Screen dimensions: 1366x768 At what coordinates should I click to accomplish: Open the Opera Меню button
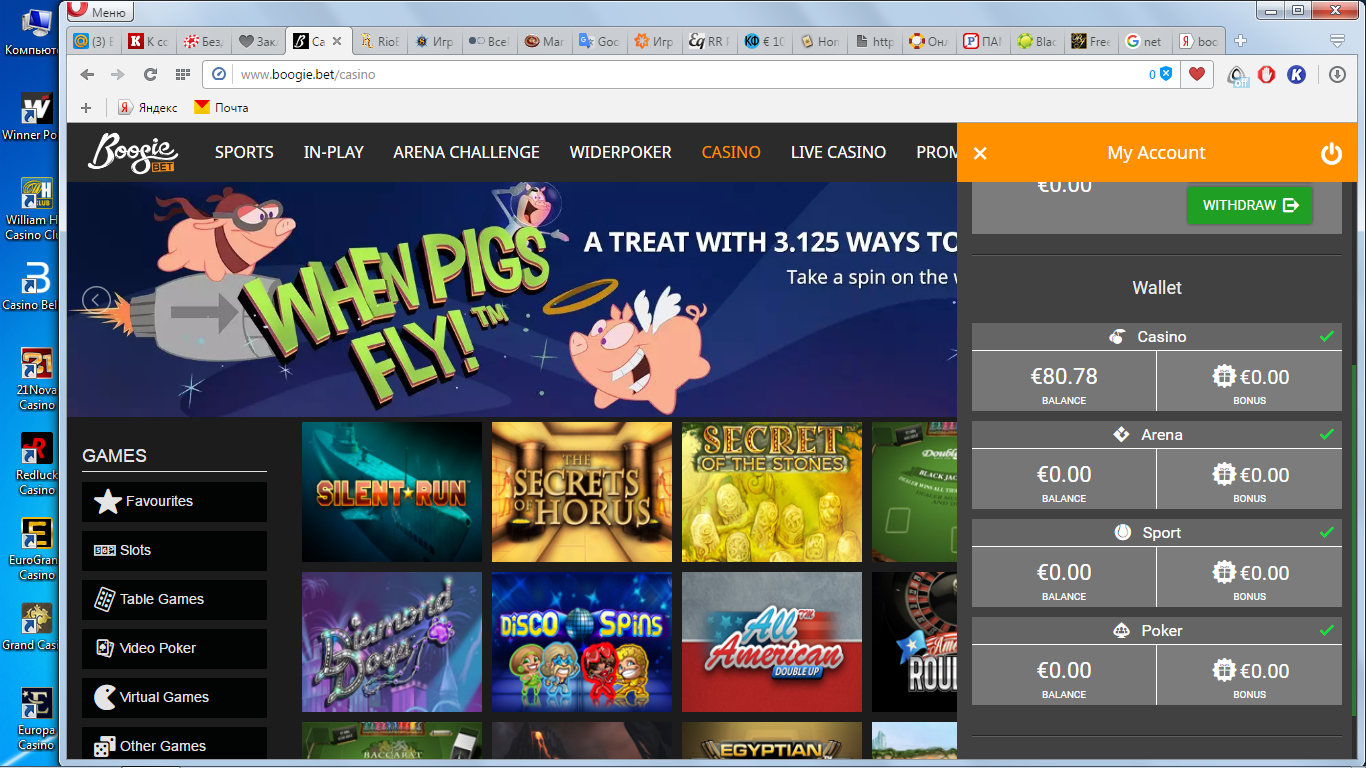[101, 12]
